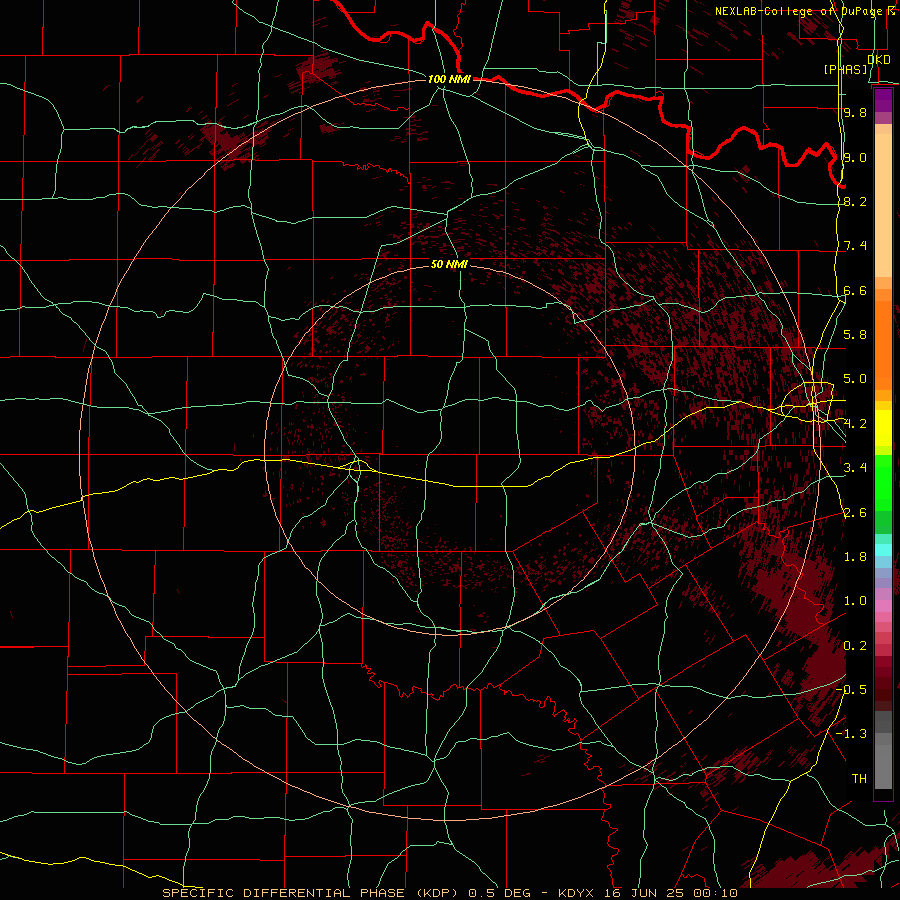The image size is (900, 900).
Task: Click the peach/tan segment of the color bar
Action: pyautogui.click(x=883, y=207)
